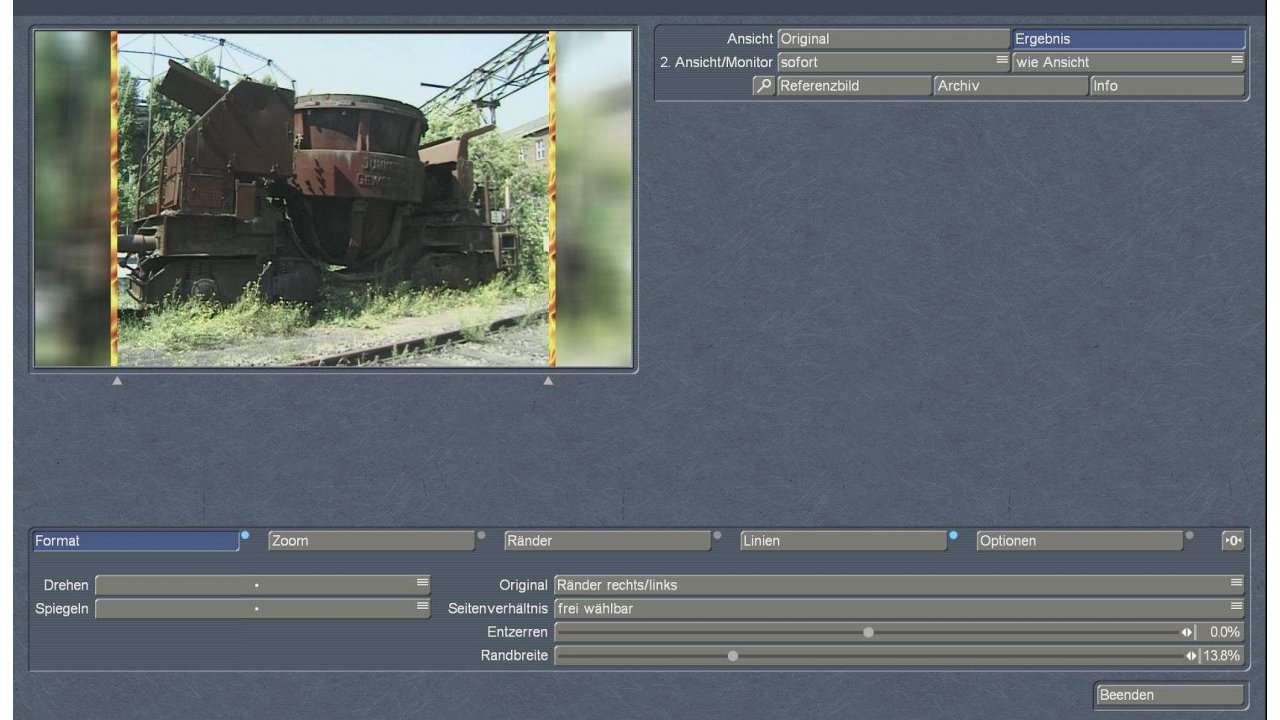This screenshot has height=720, width=1280.
Task: Enable the indicator dot next to Zoom
Action: click(481, 535)
